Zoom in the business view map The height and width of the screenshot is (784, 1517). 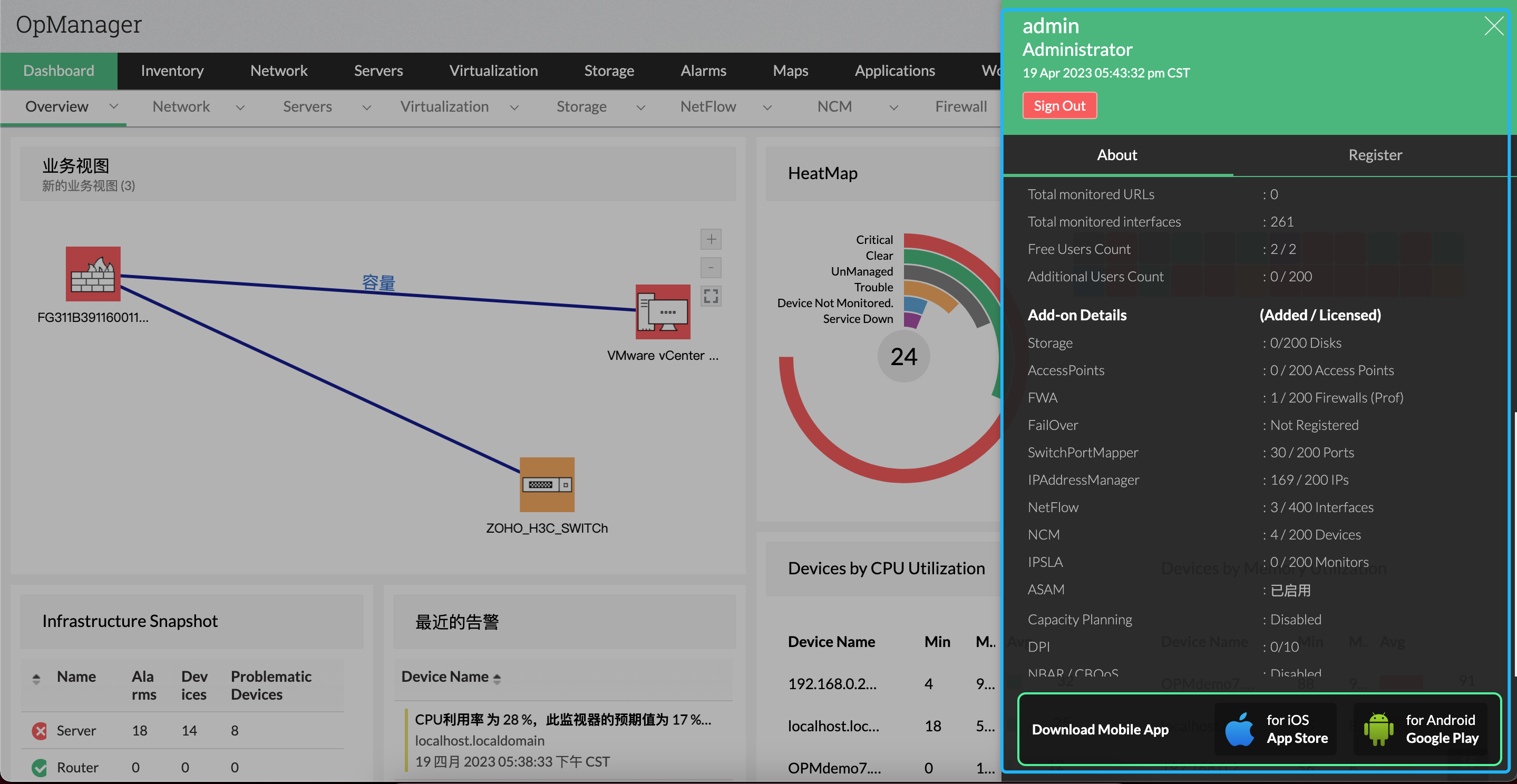tap(711, 239)
